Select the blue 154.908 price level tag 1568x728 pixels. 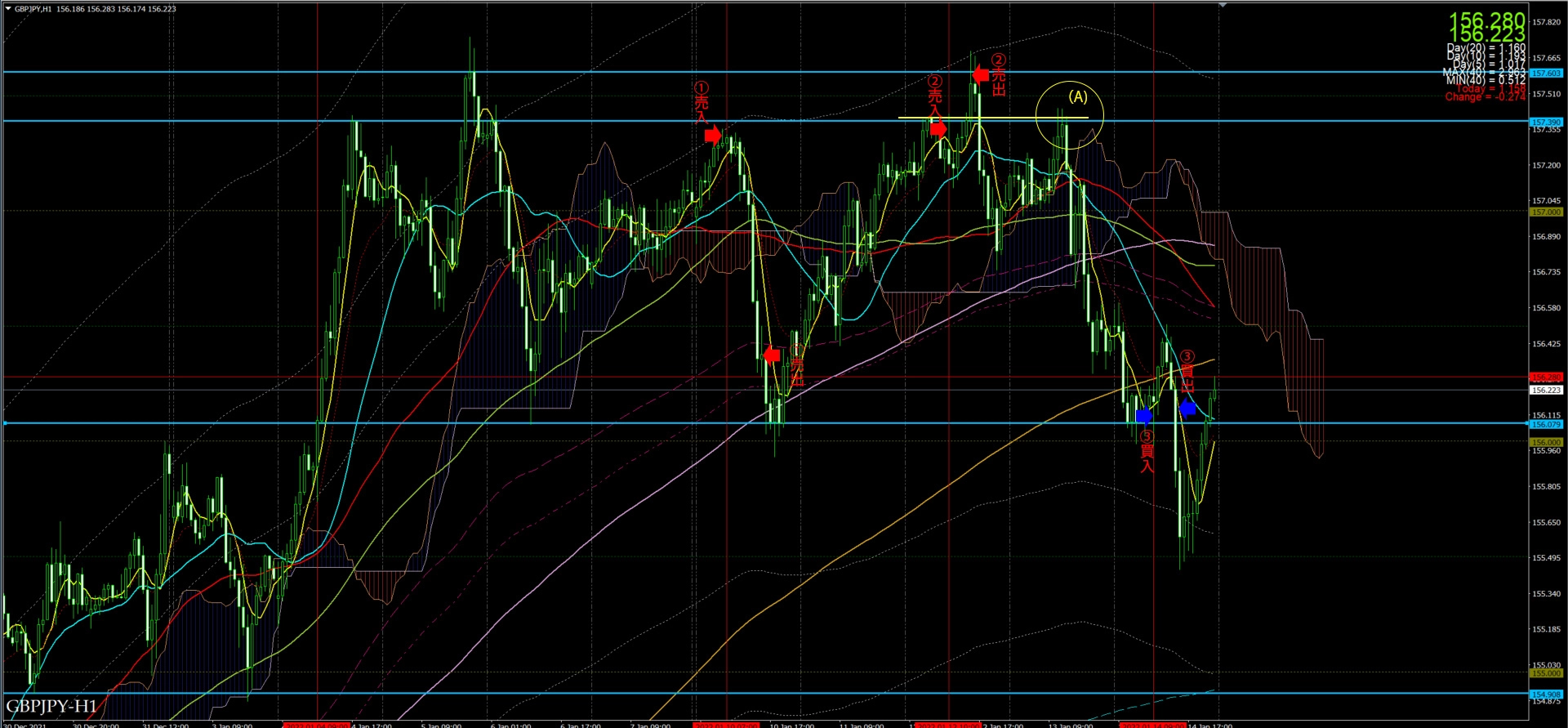pyautogui.click(x=1546, y=695)
